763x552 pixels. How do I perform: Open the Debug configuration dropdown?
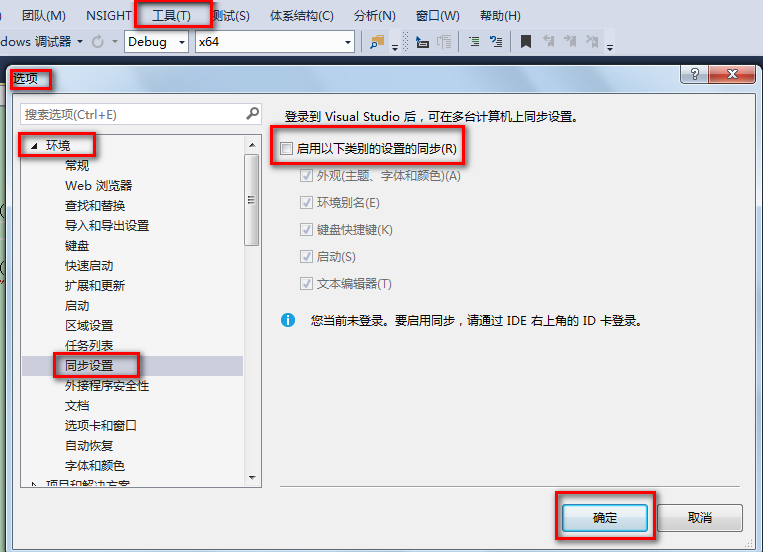click(156, 42)
